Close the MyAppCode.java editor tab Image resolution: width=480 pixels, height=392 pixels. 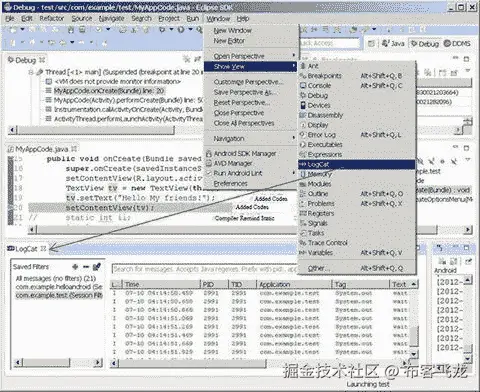[74, 149]
